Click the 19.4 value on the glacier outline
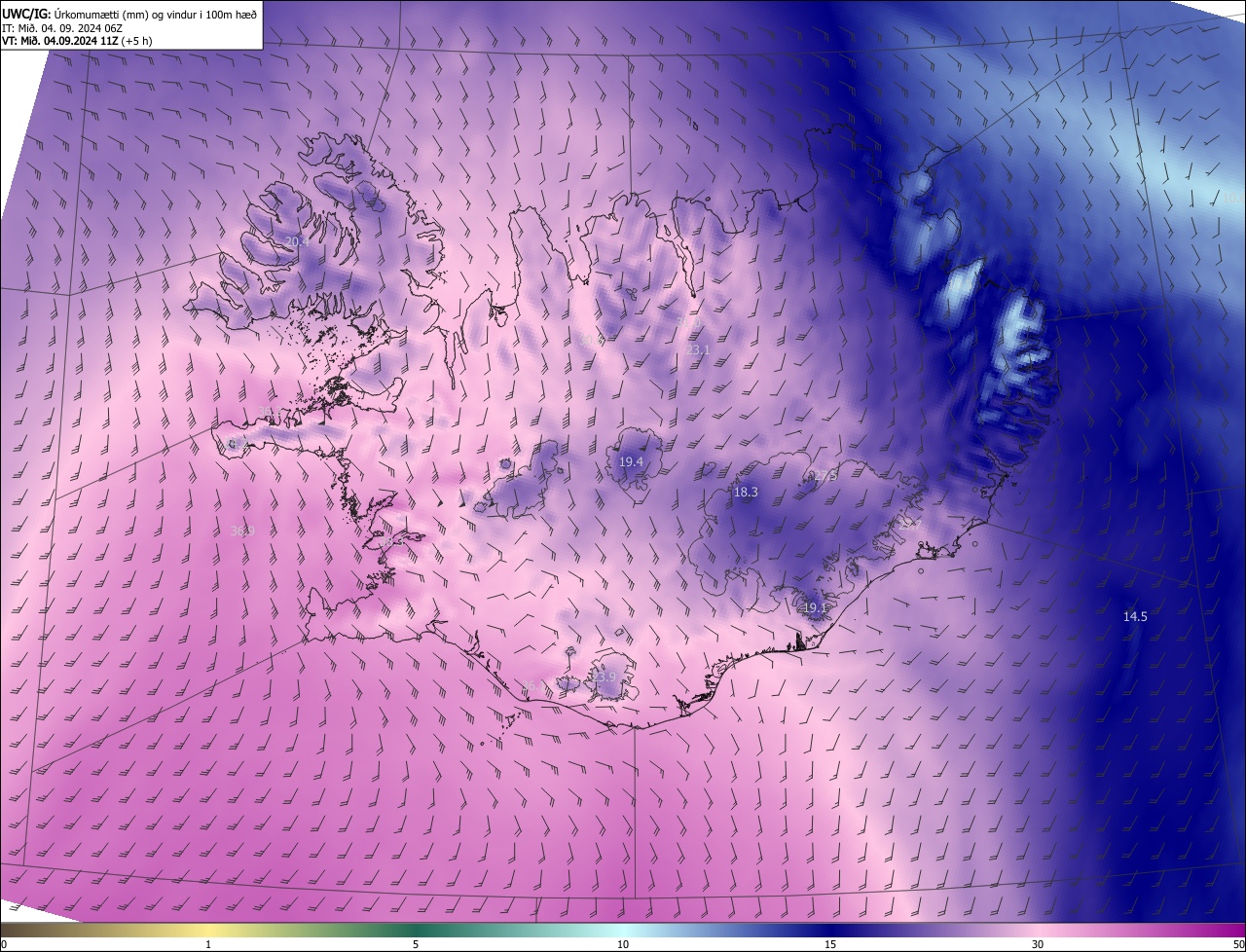The height and width of the screenshot is (952, 1246). click(631, 461)
